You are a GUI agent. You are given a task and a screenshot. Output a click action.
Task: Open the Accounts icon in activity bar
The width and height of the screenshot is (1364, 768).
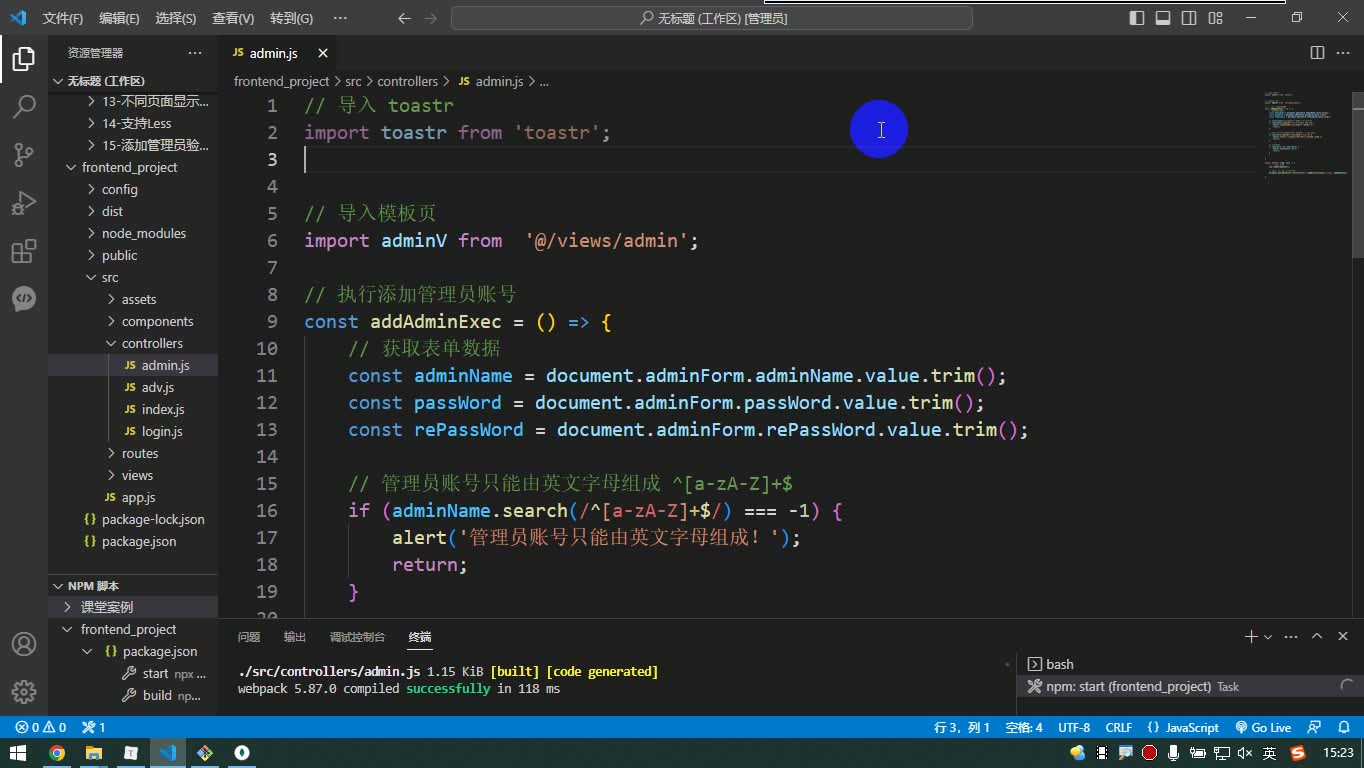tap(24, 644)
